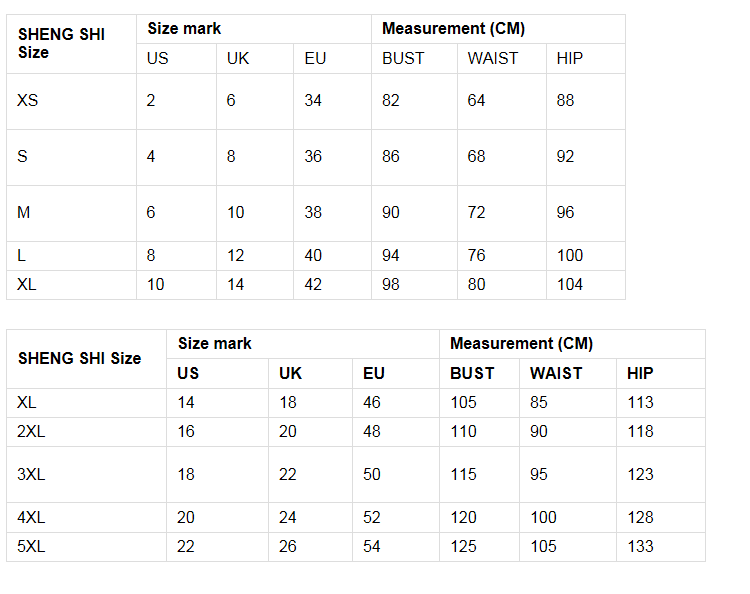Click the bold WAIST header in bottom table
Image resolution: width=750 pixels, height=594 pixels.
coord(556,374)
